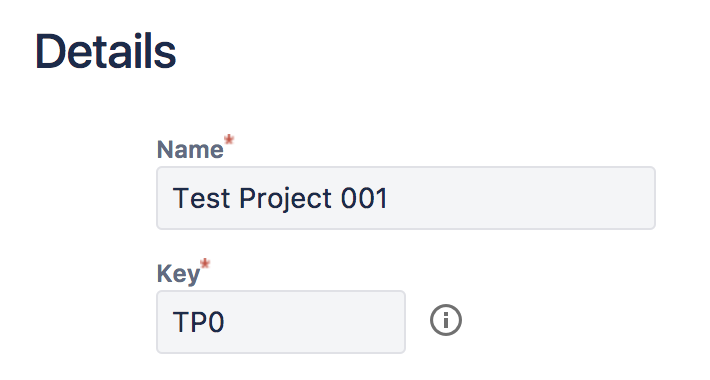The width and height of the screenshot is (710, 380).
Task: Click the final '1' in project name
Action: click(x=381, y=198)
